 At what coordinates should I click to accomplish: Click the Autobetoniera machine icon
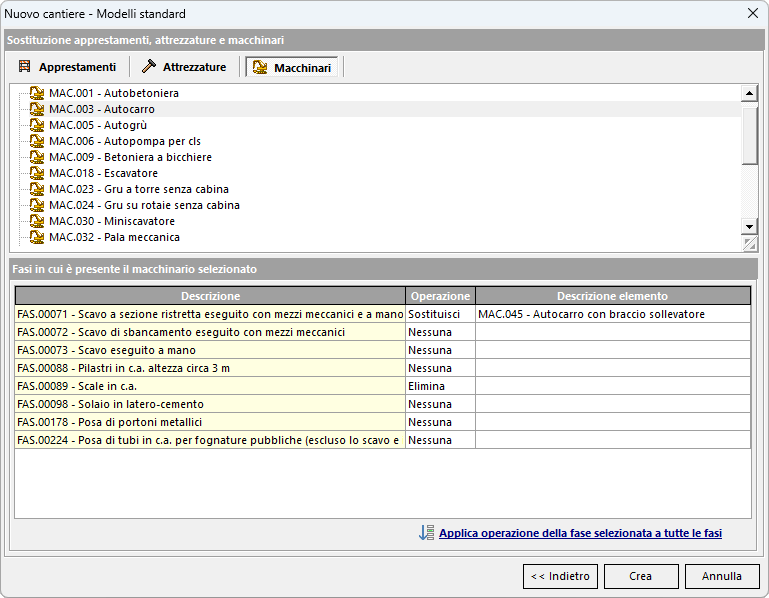[x=37, y=93]
